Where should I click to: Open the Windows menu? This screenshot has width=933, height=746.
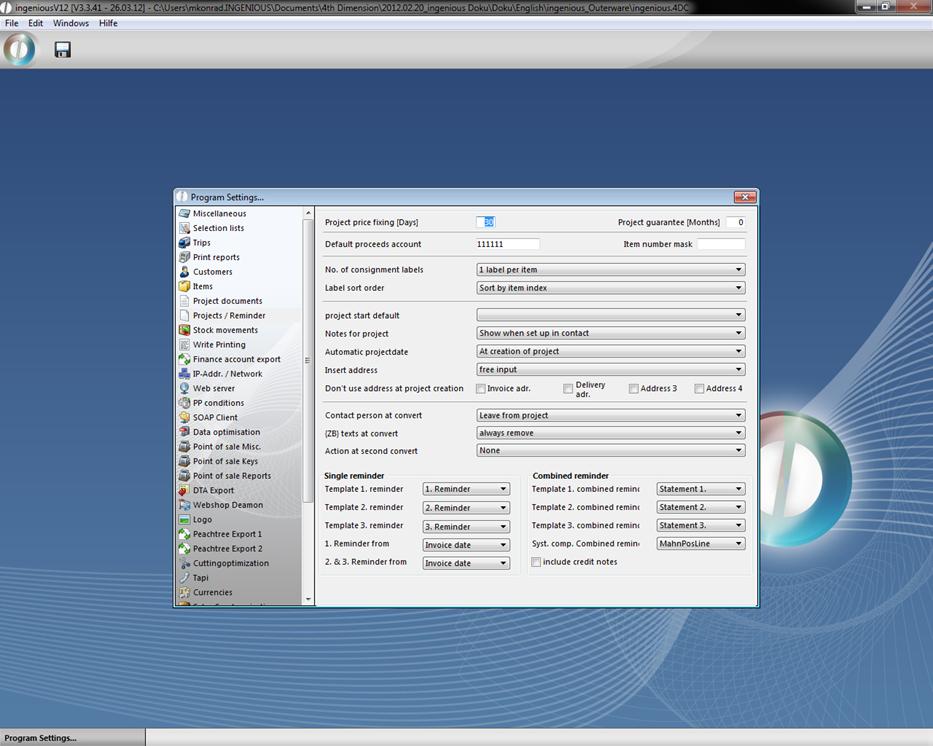70,23
